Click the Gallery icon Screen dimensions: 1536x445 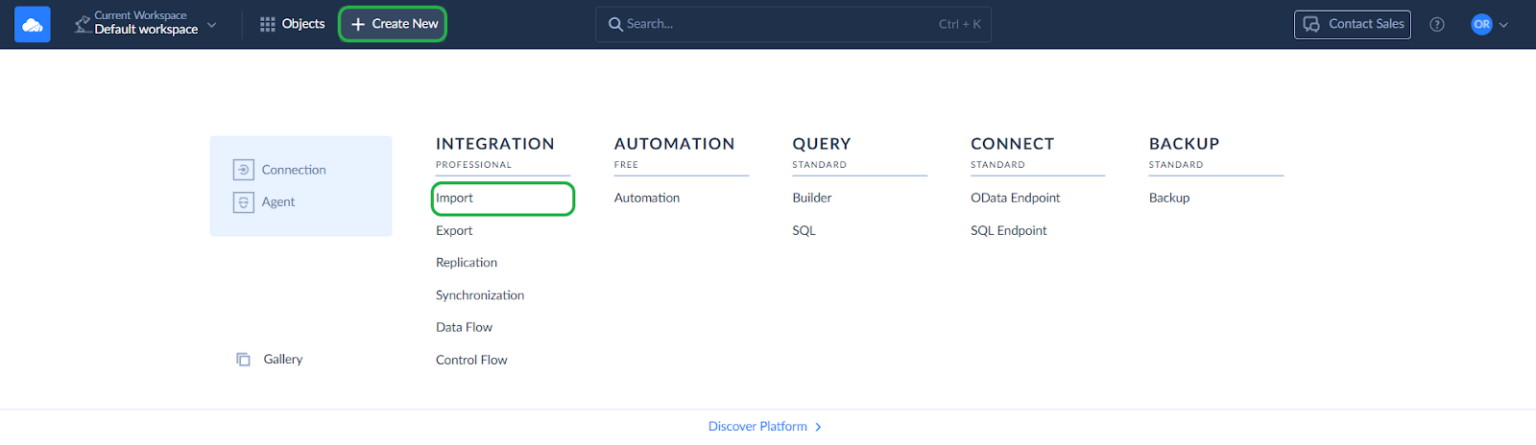[x=243, y=359]
